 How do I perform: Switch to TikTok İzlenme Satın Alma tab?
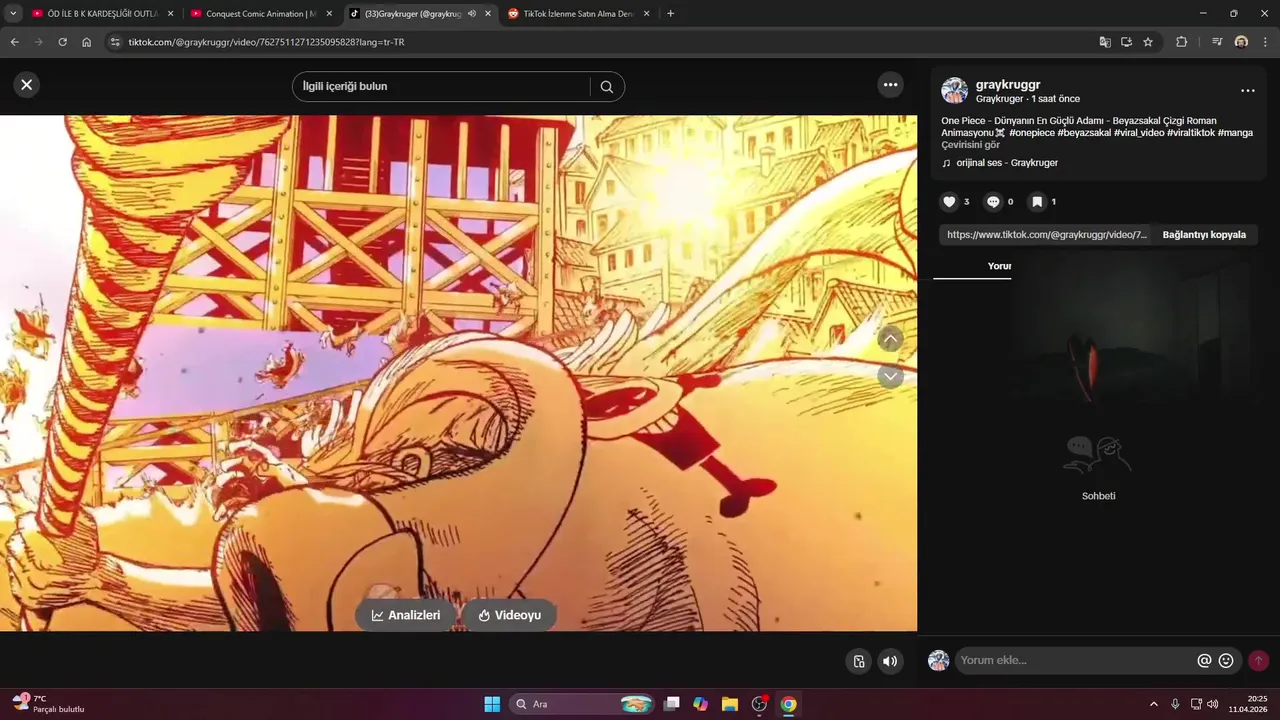click(578, 14)
